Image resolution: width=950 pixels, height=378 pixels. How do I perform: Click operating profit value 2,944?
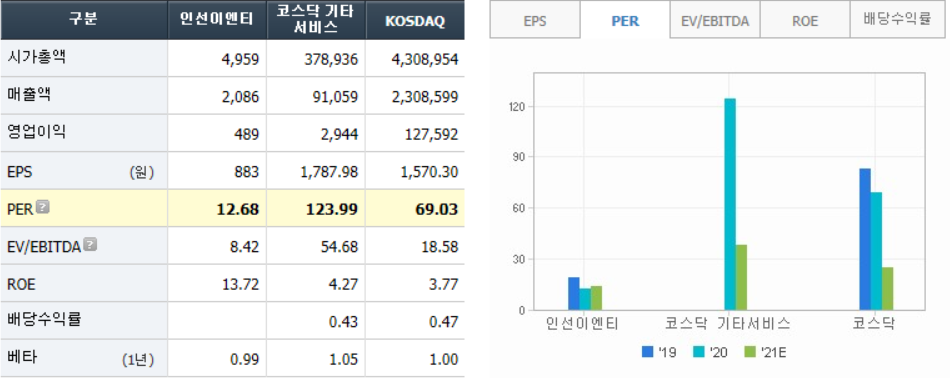[x=339, y=134]
